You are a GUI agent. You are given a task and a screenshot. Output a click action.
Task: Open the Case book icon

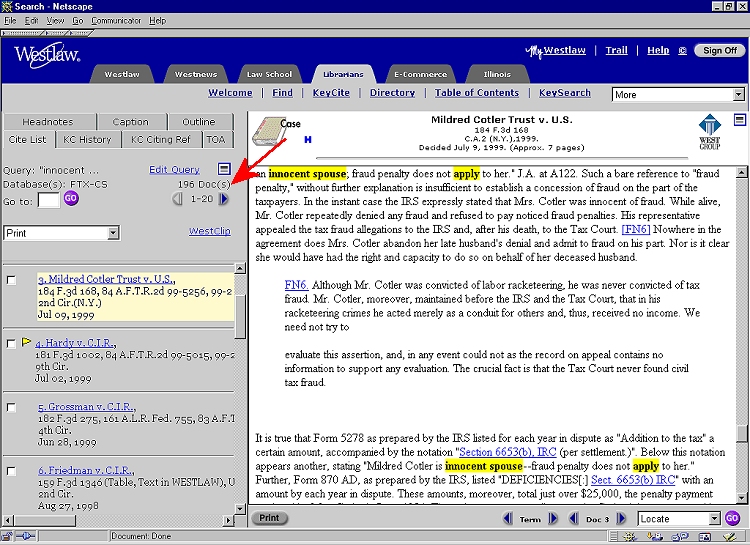click(270, 132)
